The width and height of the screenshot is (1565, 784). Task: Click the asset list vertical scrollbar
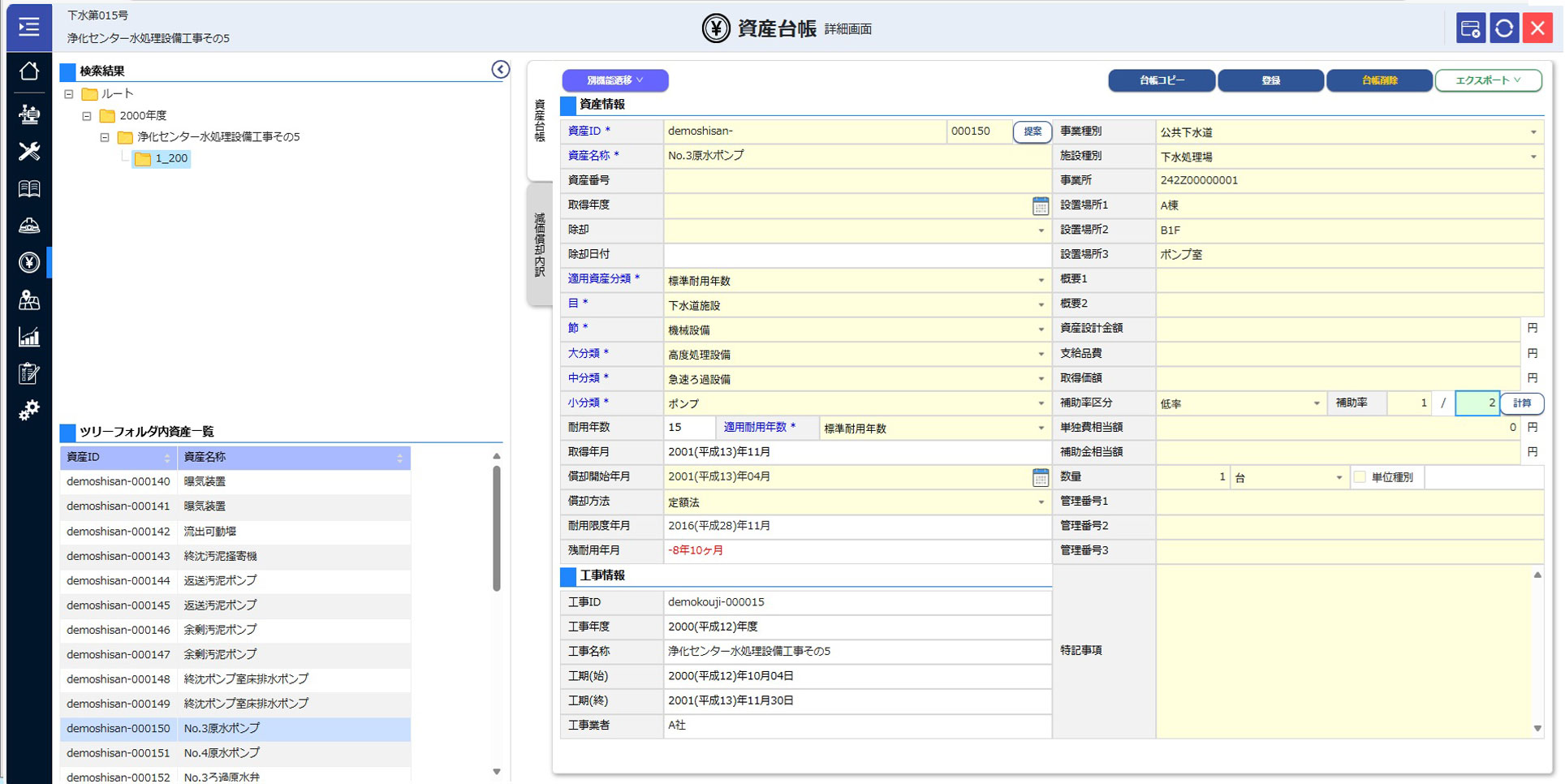click(496, 528)
